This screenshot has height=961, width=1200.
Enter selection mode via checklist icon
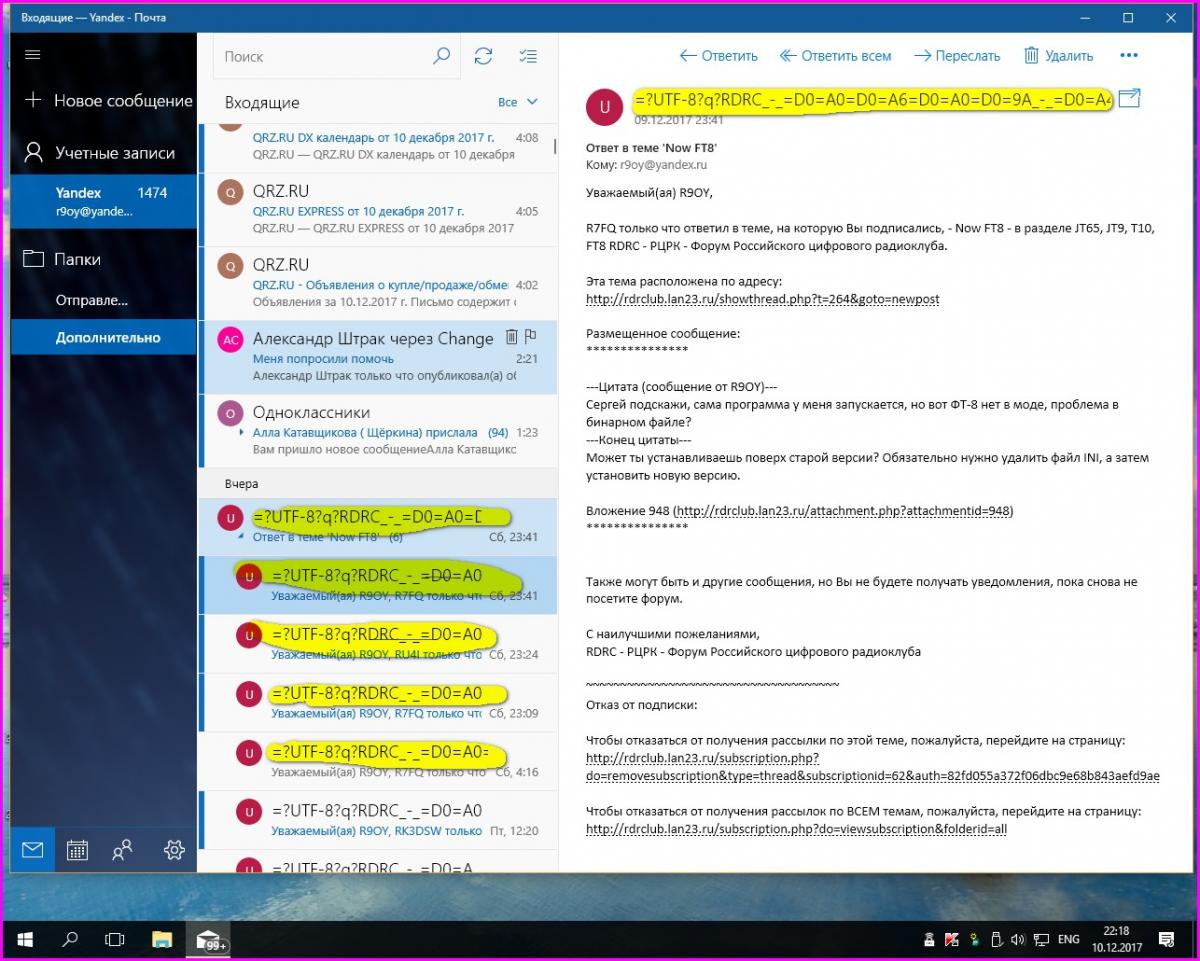coord(529,57)
